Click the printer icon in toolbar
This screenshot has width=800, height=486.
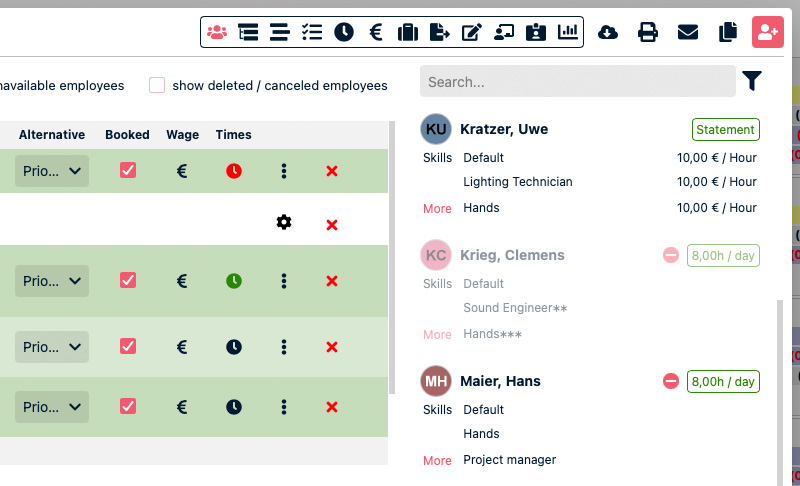pyautogui.click(x=648, y=32)
